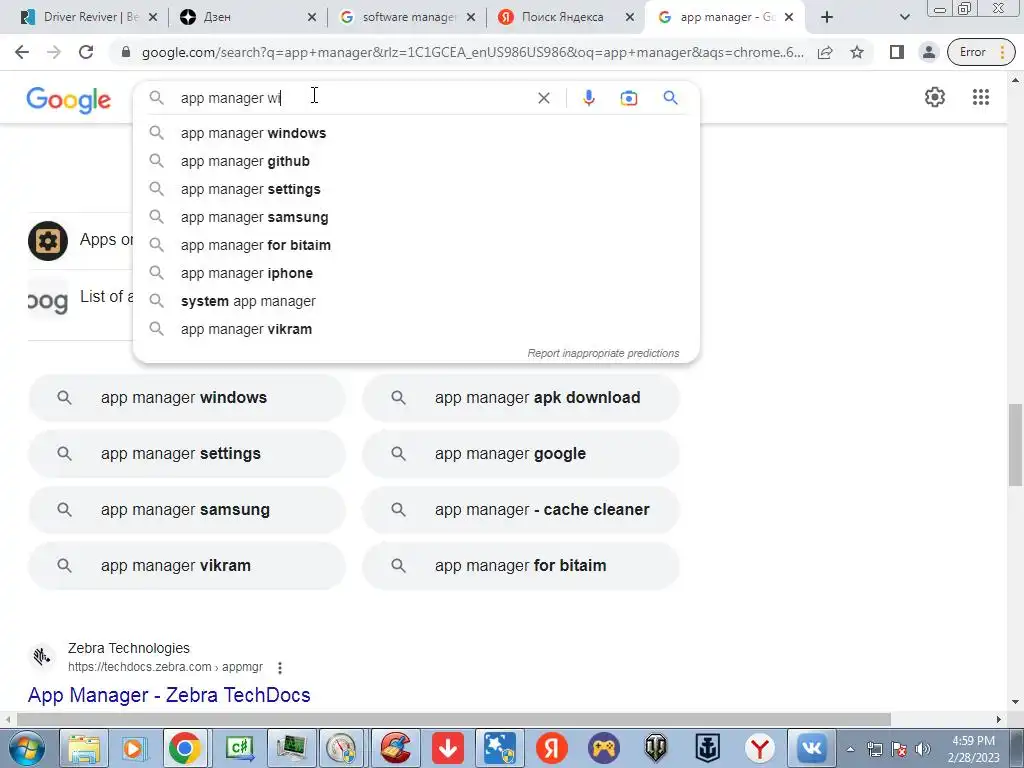Select suggestion app manager samsung in dropdown
The image size is (1024, 768).
point(416,217)
